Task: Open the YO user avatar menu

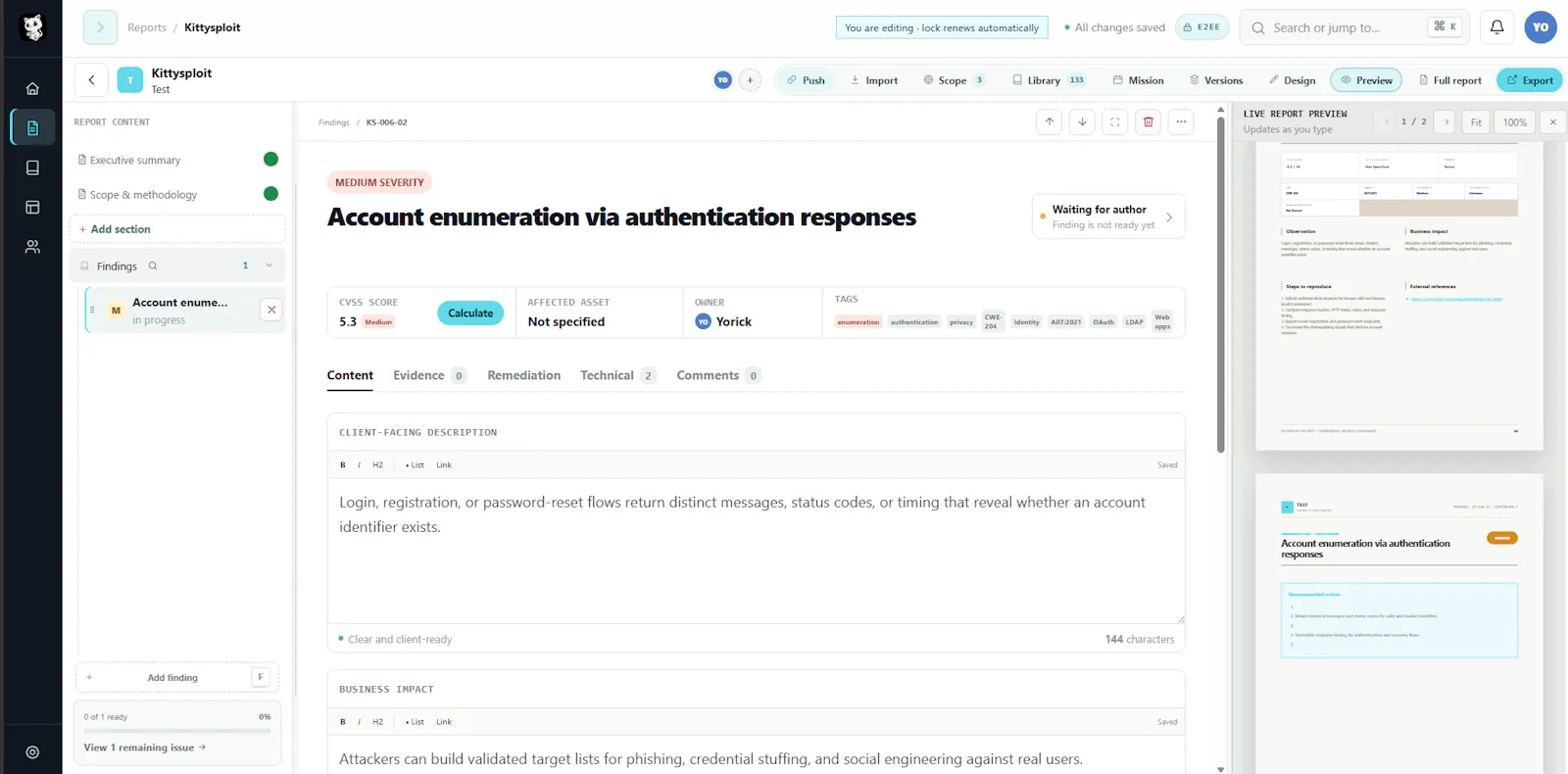Action: click(x=1541, y=27)
